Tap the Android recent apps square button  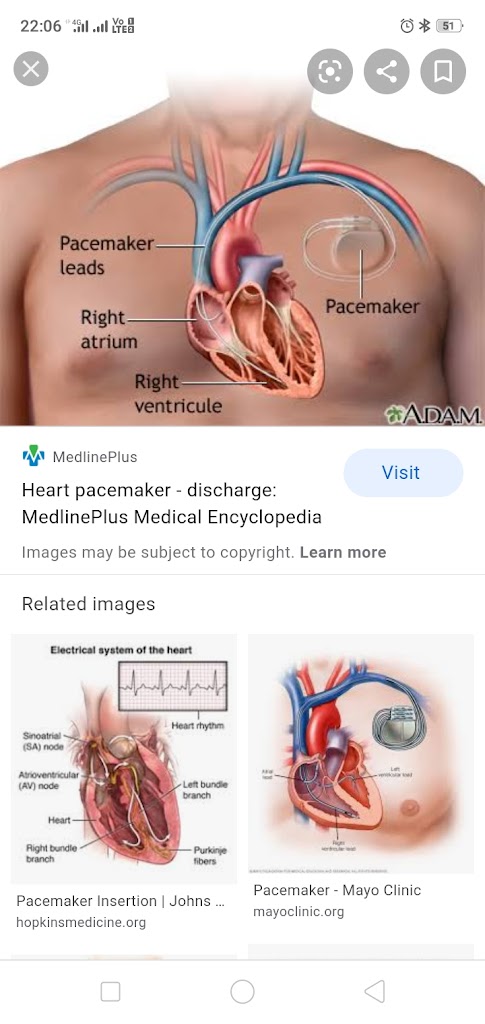coord(110,992)
